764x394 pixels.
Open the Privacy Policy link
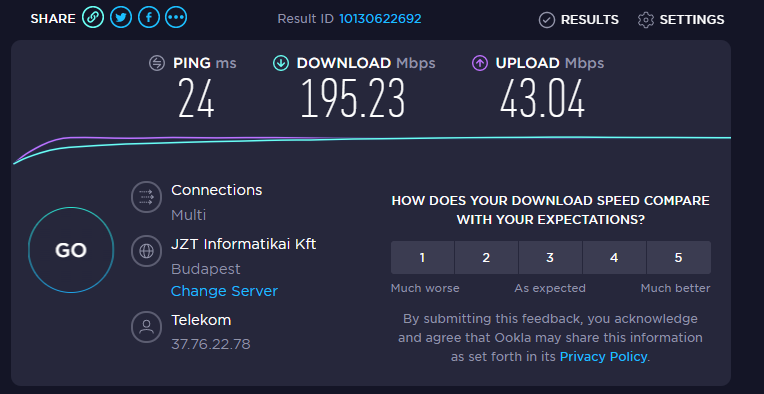(x=604, y=356)
